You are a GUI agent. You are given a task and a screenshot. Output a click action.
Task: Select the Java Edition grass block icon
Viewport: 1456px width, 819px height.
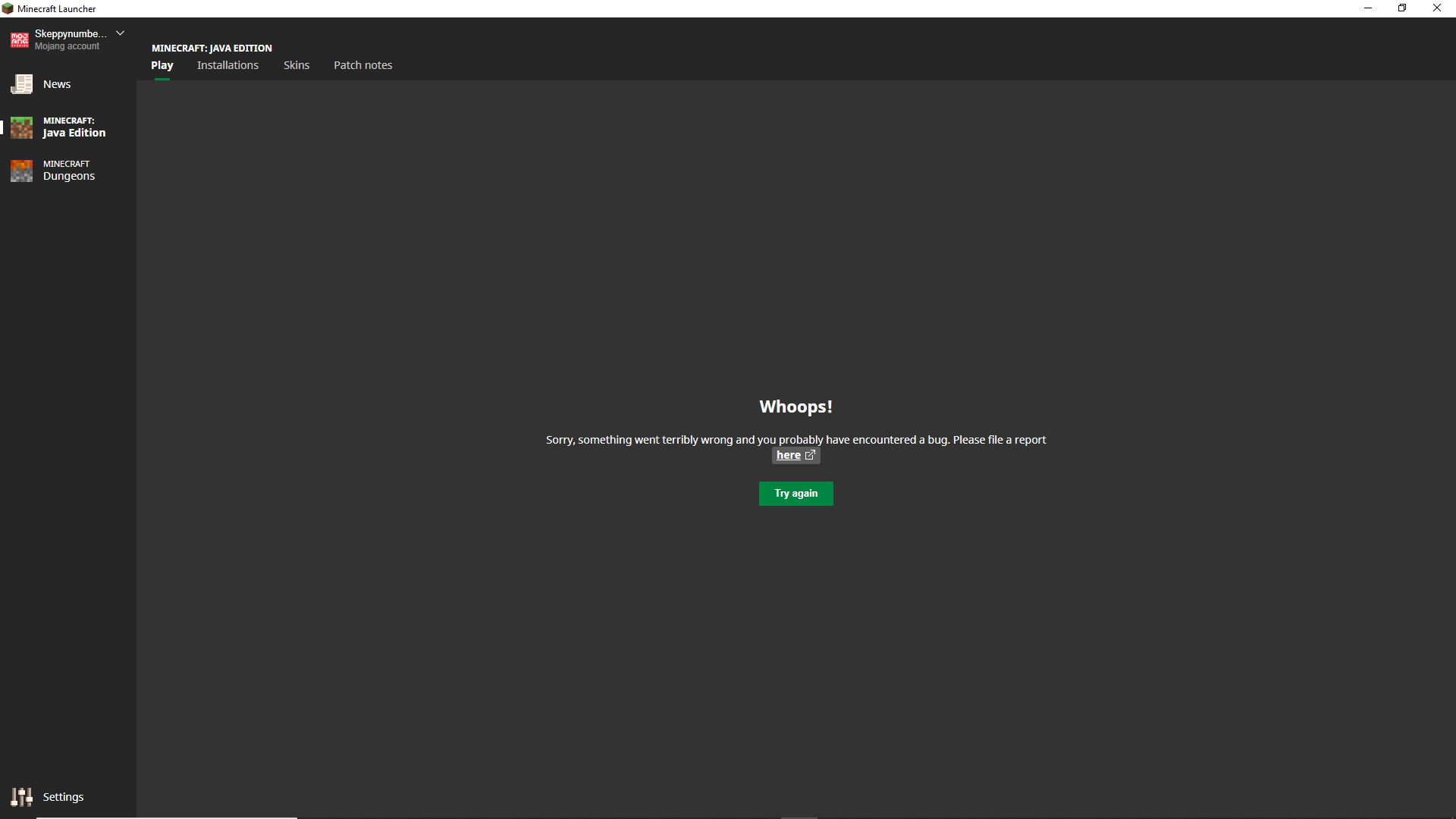point(21,127)
